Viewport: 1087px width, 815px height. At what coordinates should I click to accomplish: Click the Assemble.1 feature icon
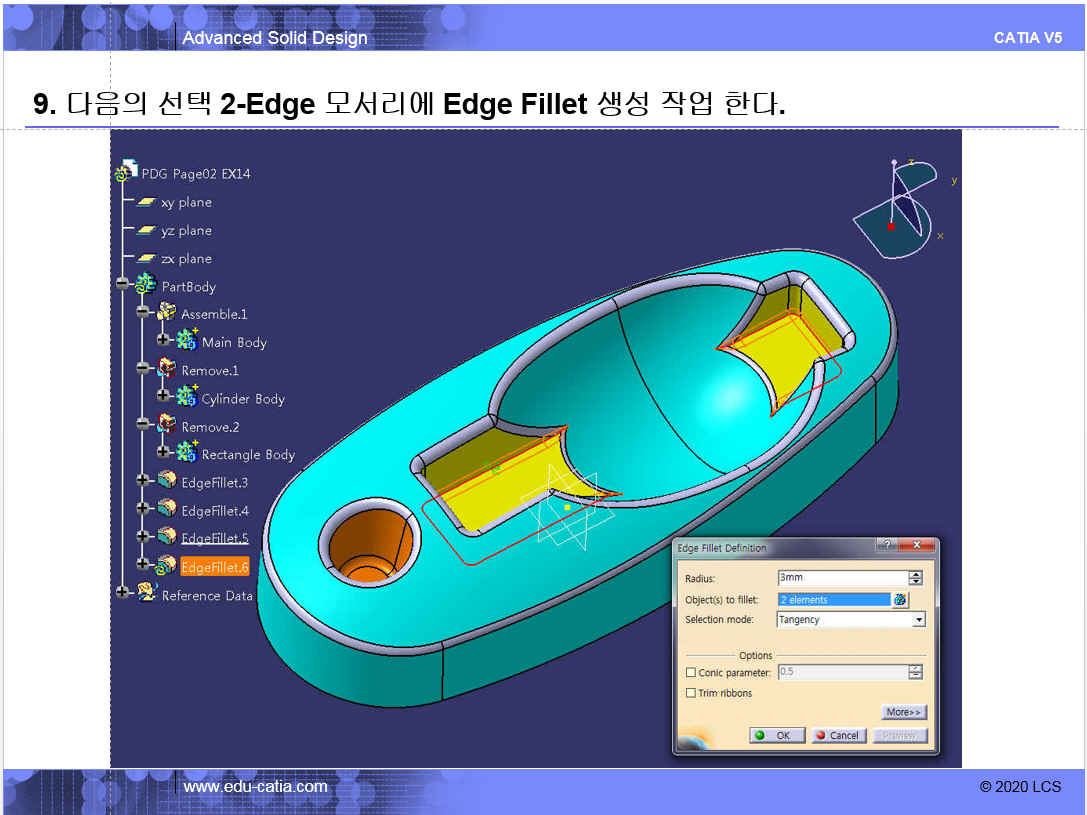tap(166, 313)
